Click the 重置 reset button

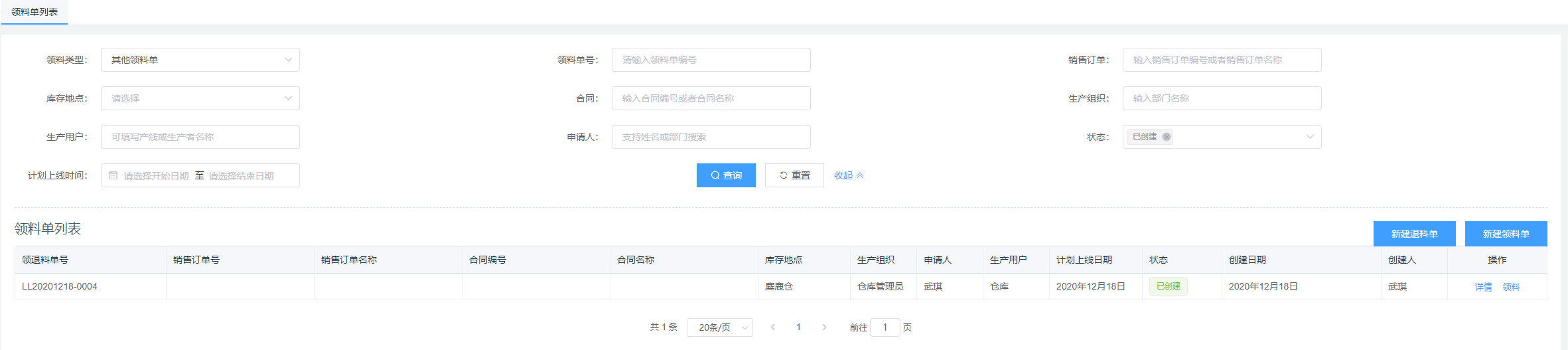coord(794,175)
